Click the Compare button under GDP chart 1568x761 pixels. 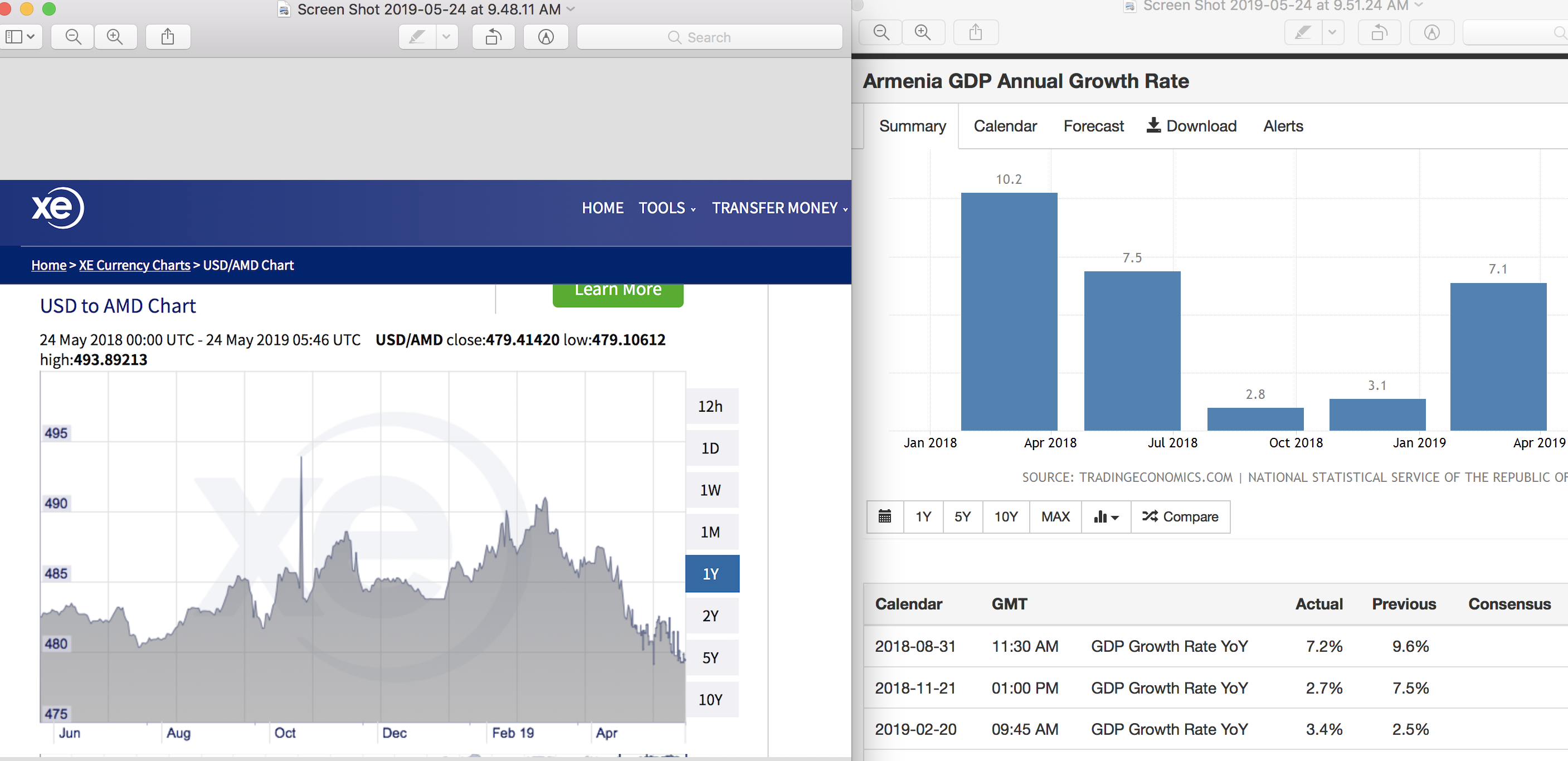pyautogui.click(x=1180, y=517)
